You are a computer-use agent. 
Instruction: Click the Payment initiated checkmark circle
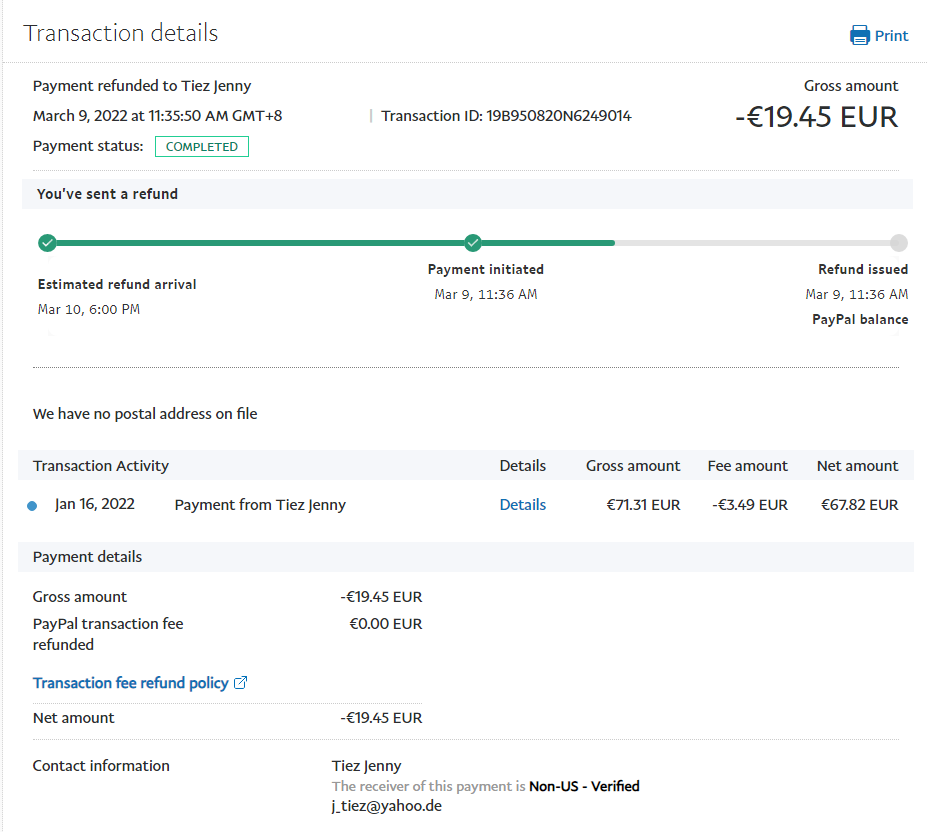[x=473, y=243]
